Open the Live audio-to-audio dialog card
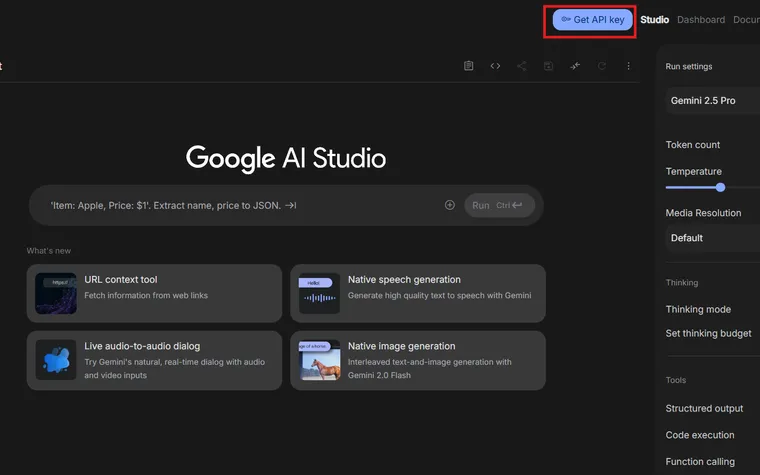 [x=154, y=361]
